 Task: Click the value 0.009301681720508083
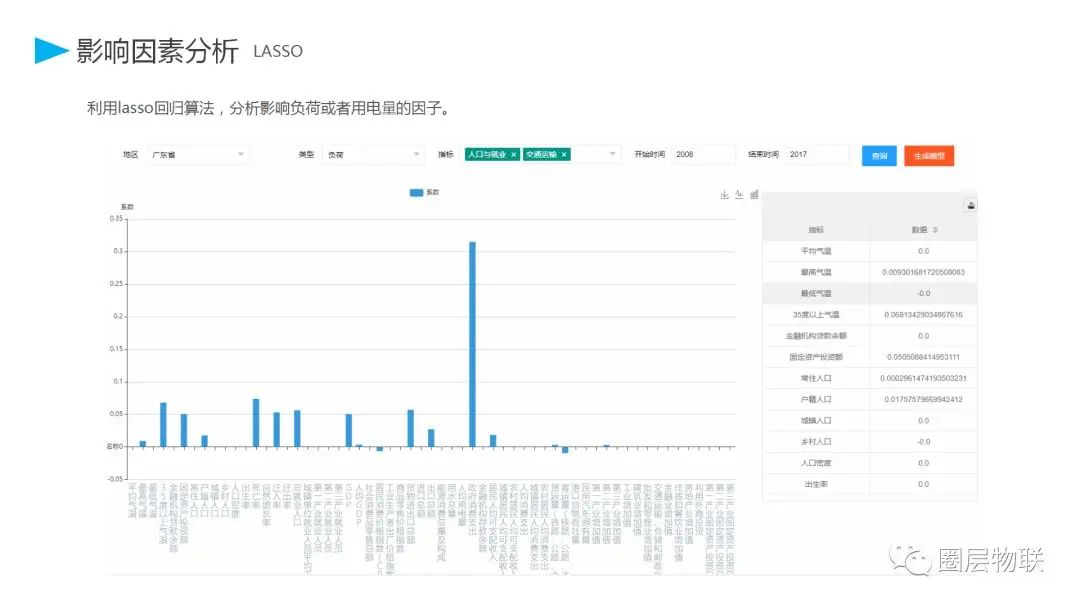(924, 273)
